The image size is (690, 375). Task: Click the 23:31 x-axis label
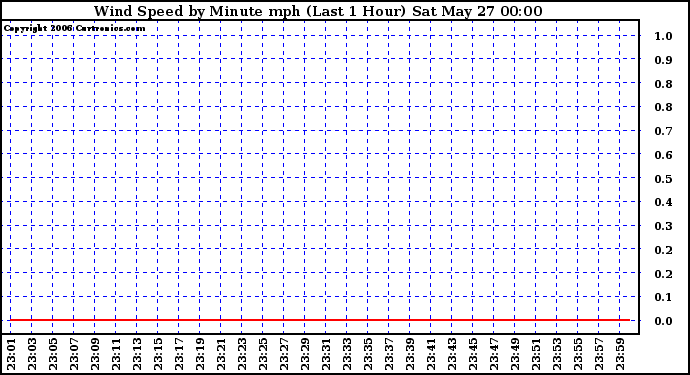326,354
